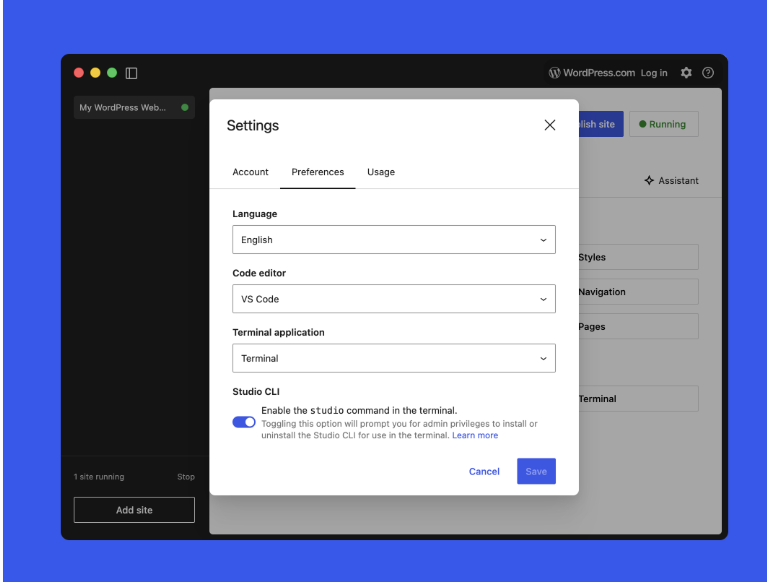Viewport: 767px width, 582px height.
Task: Click the green macOS maximize button
Action: click(x=112, y=73)
